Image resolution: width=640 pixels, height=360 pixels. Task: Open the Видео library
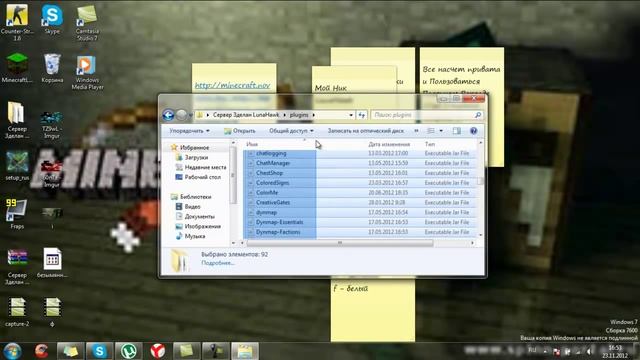[192, 207]
